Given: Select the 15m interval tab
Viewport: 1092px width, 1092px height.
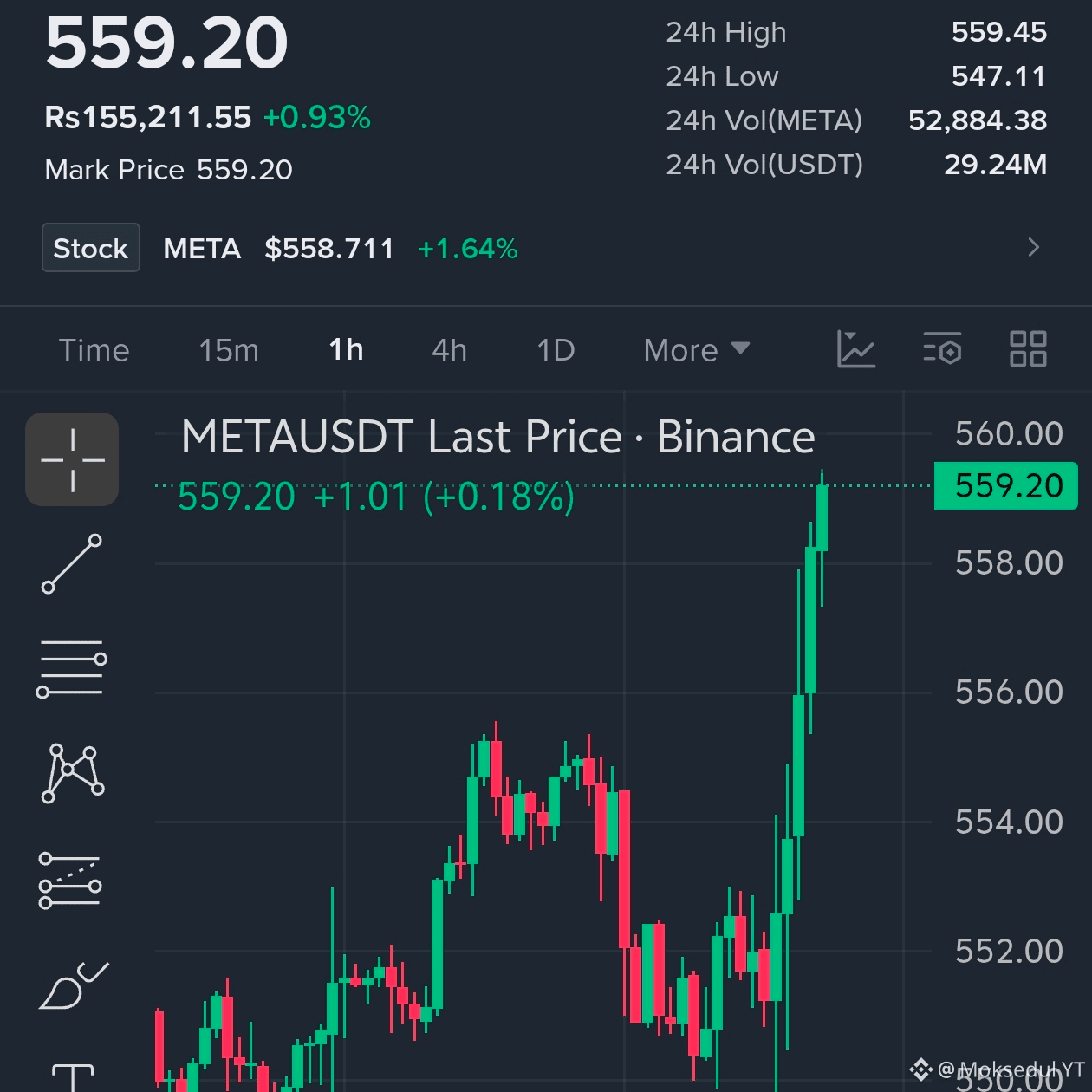Looking at the screenshot, I should click(x=229, y=350).
